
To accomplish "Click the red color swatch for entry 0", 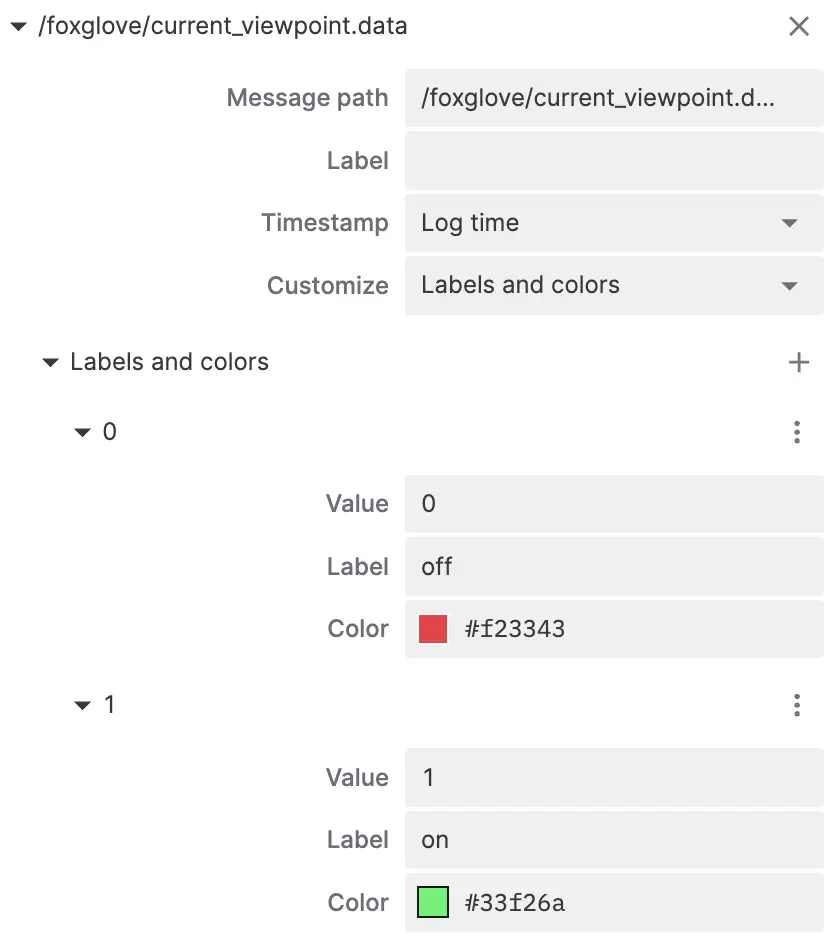I will coord(433,629).
